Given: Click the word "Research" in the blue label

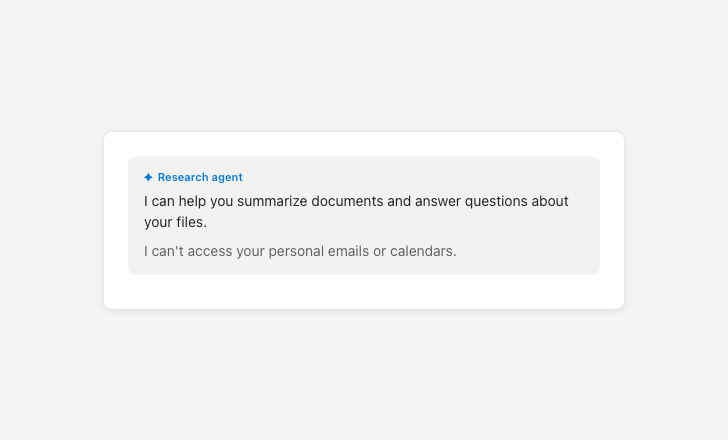Looking at the screenshot, I should coord(183,177).
